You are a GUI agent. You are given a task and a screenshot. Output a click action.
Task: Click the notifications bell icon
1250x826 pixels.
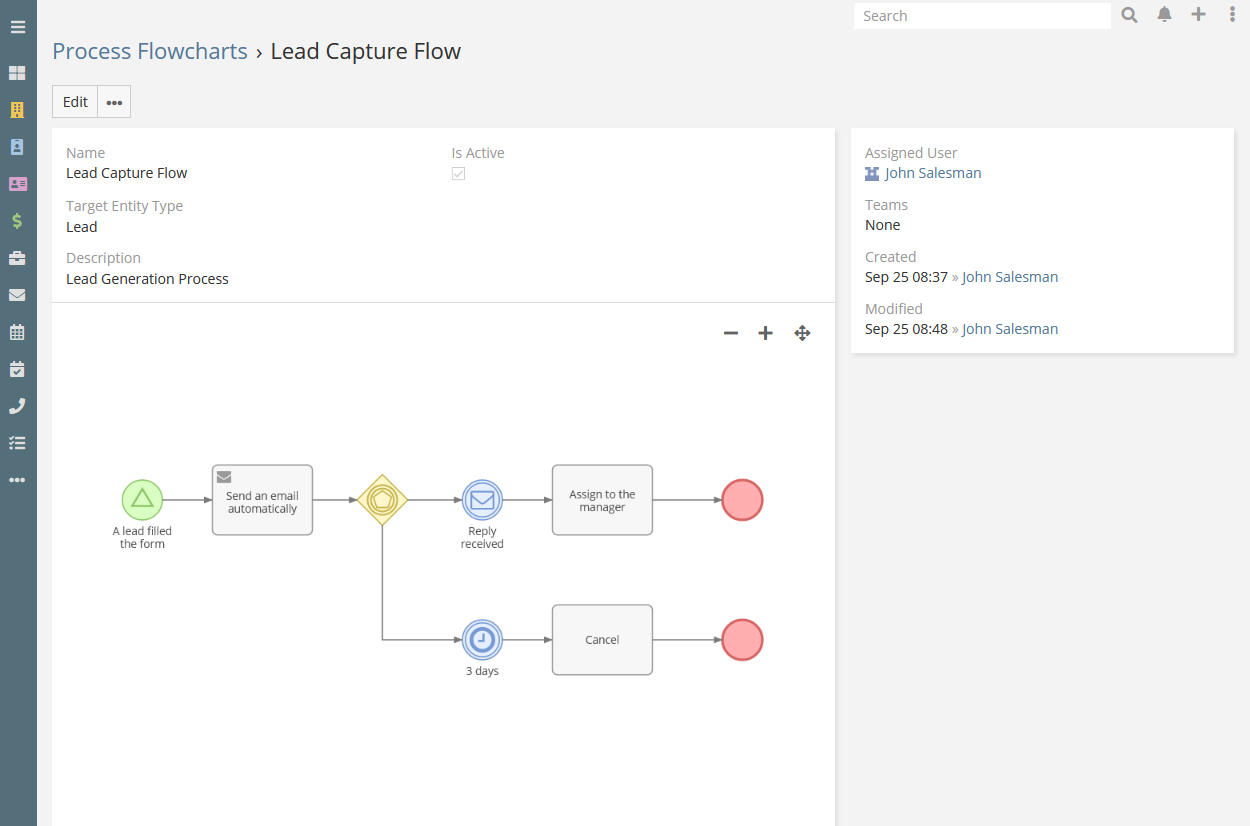1164,15
